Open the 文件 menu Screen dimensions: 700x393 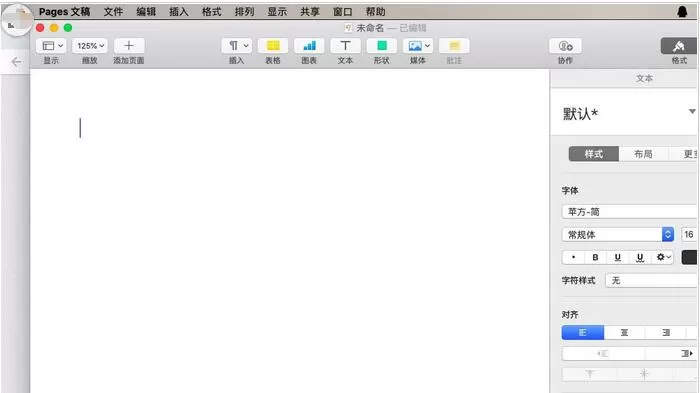pyautogui.click(x=113, y=12)
